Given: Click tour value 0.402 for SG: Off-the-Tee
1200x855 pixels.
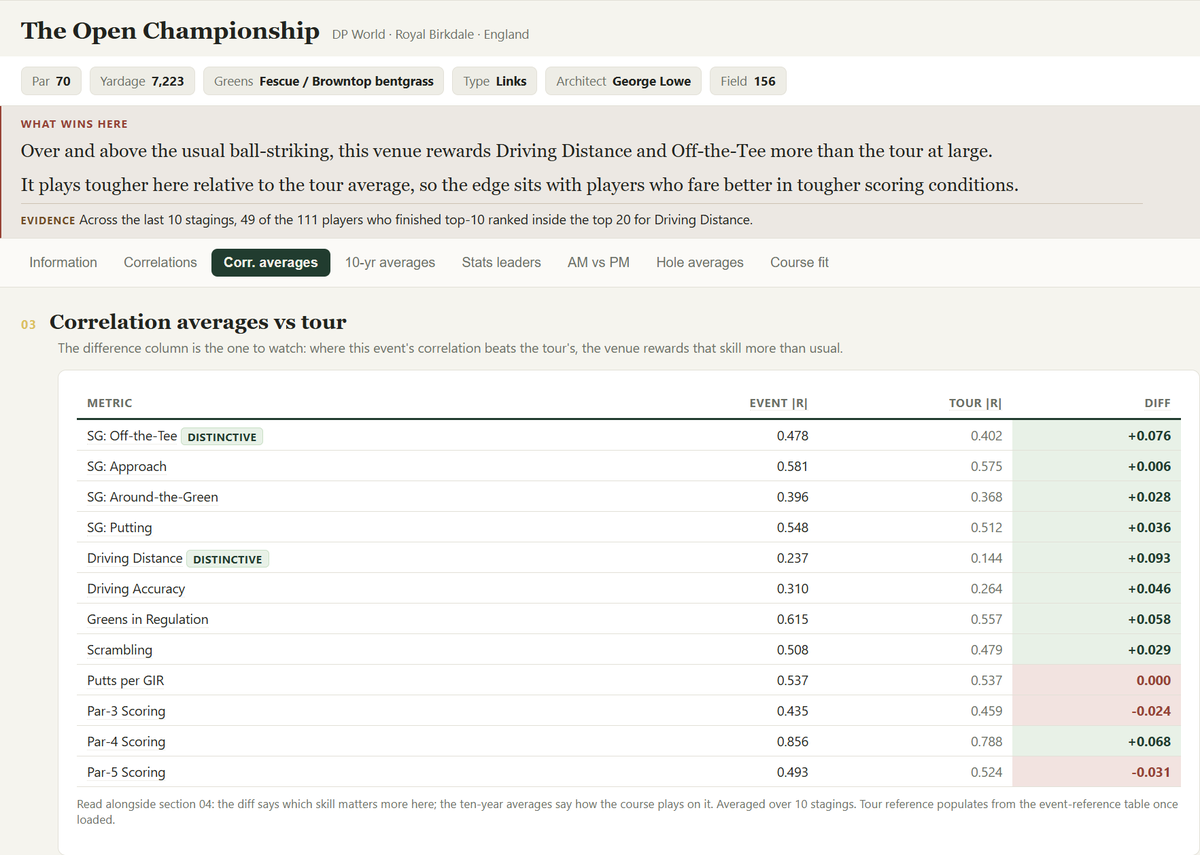Looking at the screenshot, I should [986, 436].
